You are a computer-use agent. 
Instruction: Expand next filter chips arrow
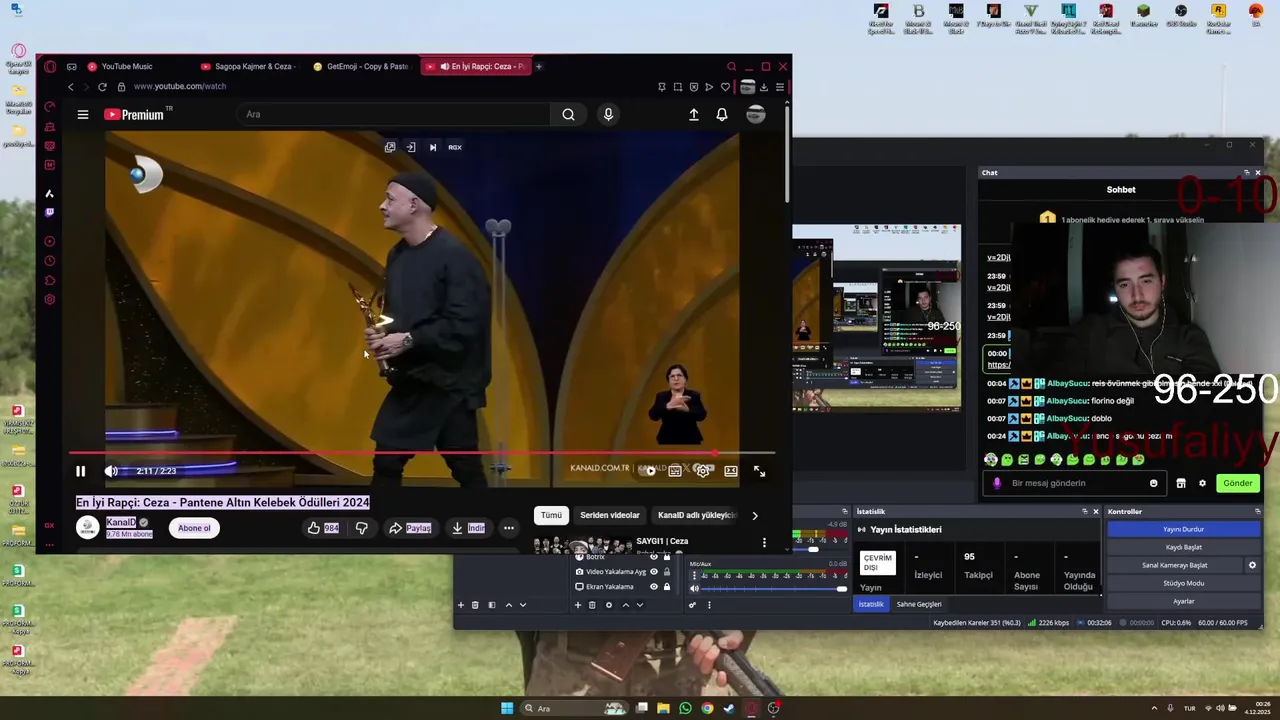[755, 515]
